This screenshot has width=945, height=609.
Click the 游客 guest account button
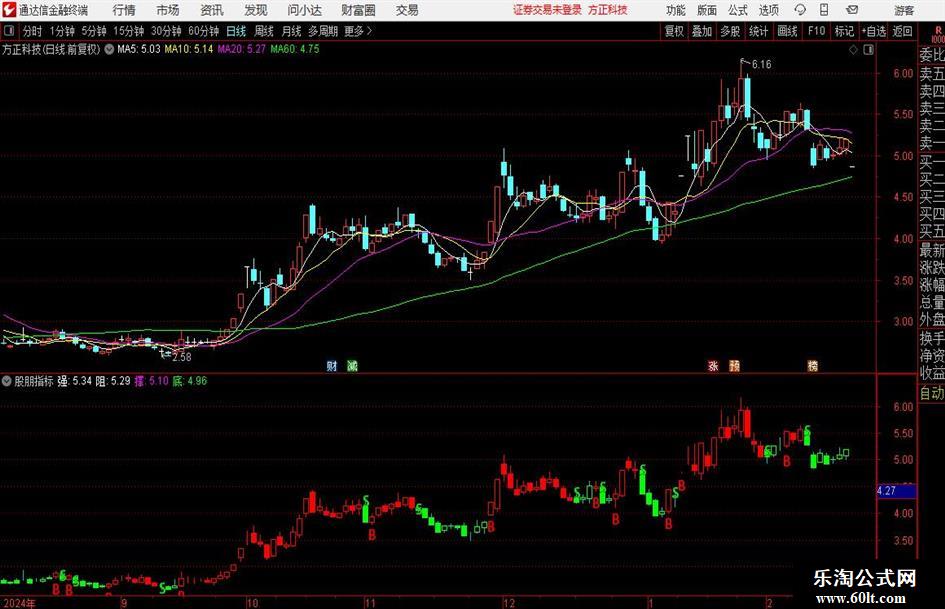(x=903, y=10)
